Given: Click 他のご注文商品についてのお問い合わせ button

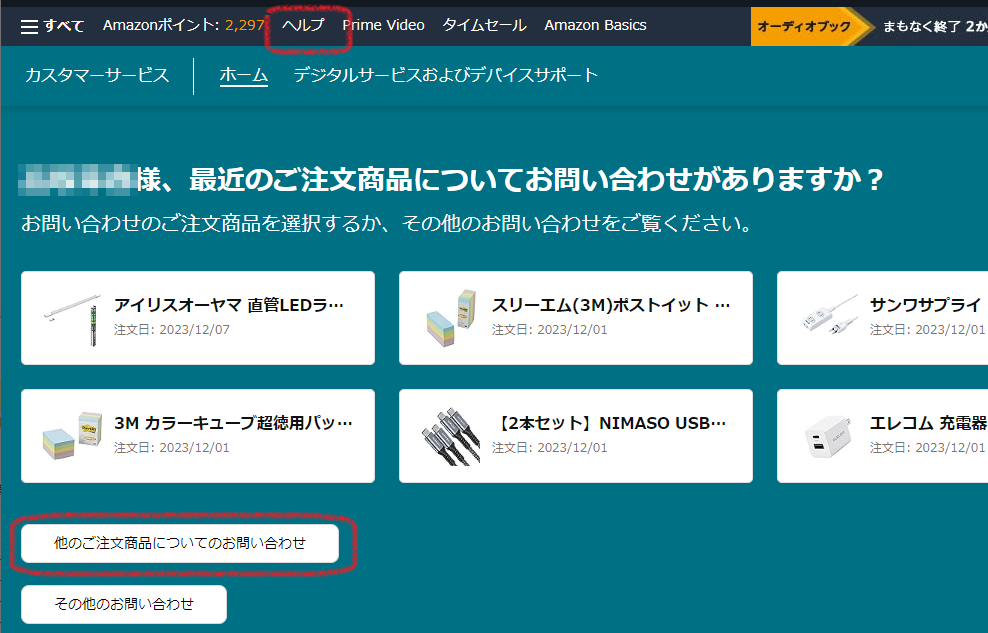Looking at the screenshot, I should click(x=180, y=543).
